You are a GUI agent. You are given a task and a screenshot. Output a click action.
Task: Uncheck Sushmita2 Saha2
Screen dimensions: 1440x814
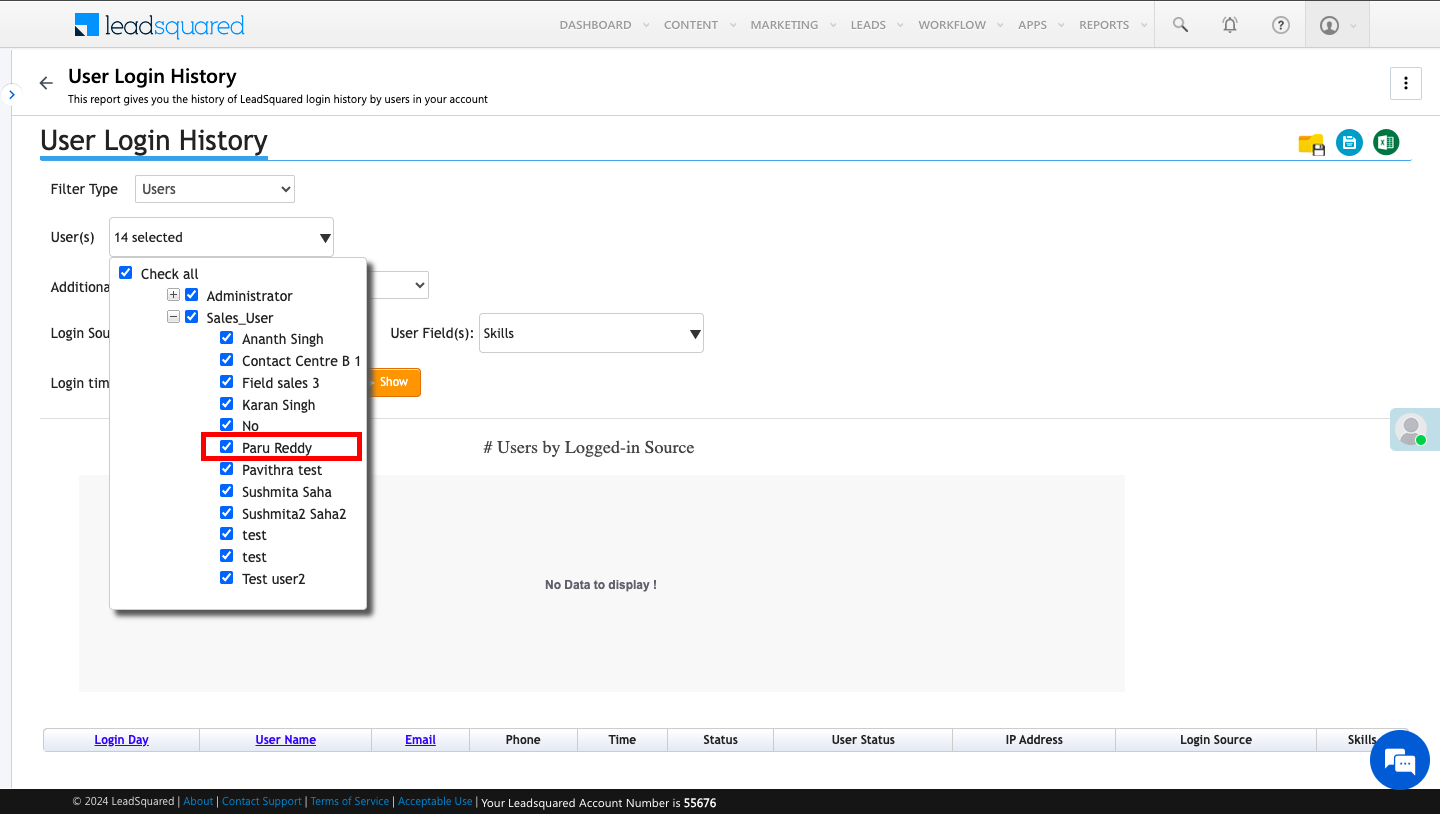[227, 513]
